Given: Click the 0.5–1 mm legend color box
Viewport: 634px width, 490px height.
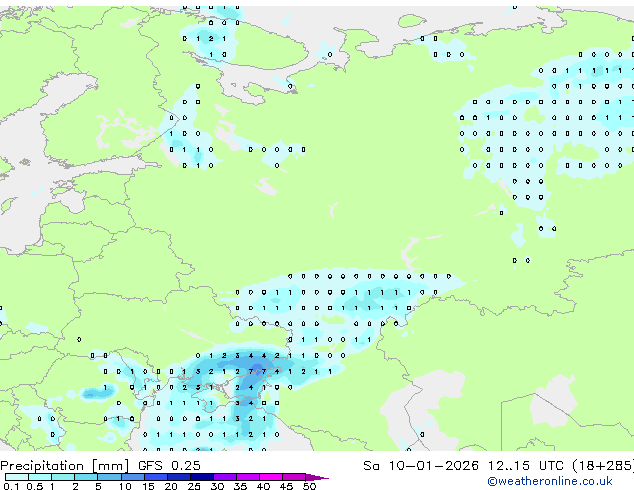Looking at the screenshot, I should coord(40,477).
